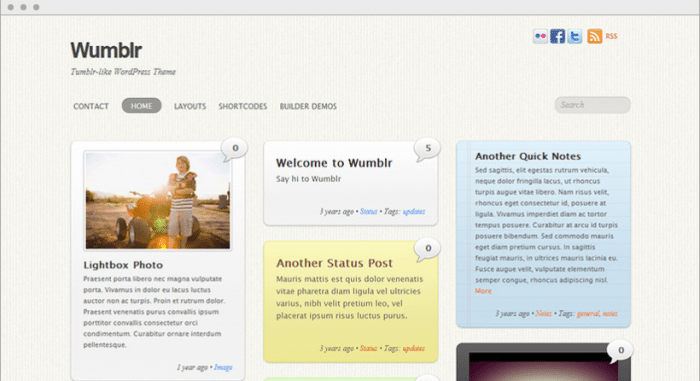Open the Flickr social icon
This screenshot has width=700, height=381.
pos(540,36)
